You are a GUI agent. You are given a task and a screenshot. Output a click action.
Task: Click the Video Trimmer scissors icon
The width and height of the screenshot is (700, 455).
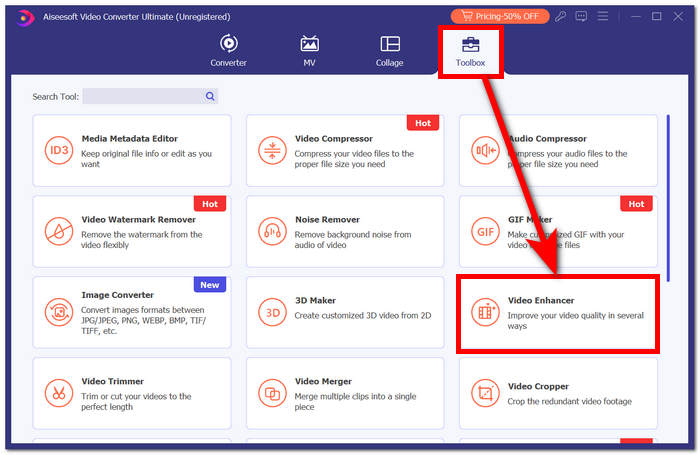click(59, 393)
